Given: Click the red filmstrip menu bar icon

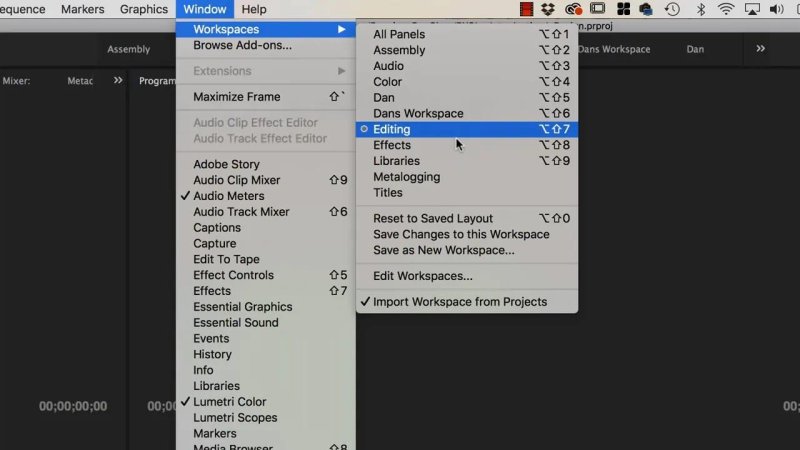Looking at the screenshot, I should 526,9.
